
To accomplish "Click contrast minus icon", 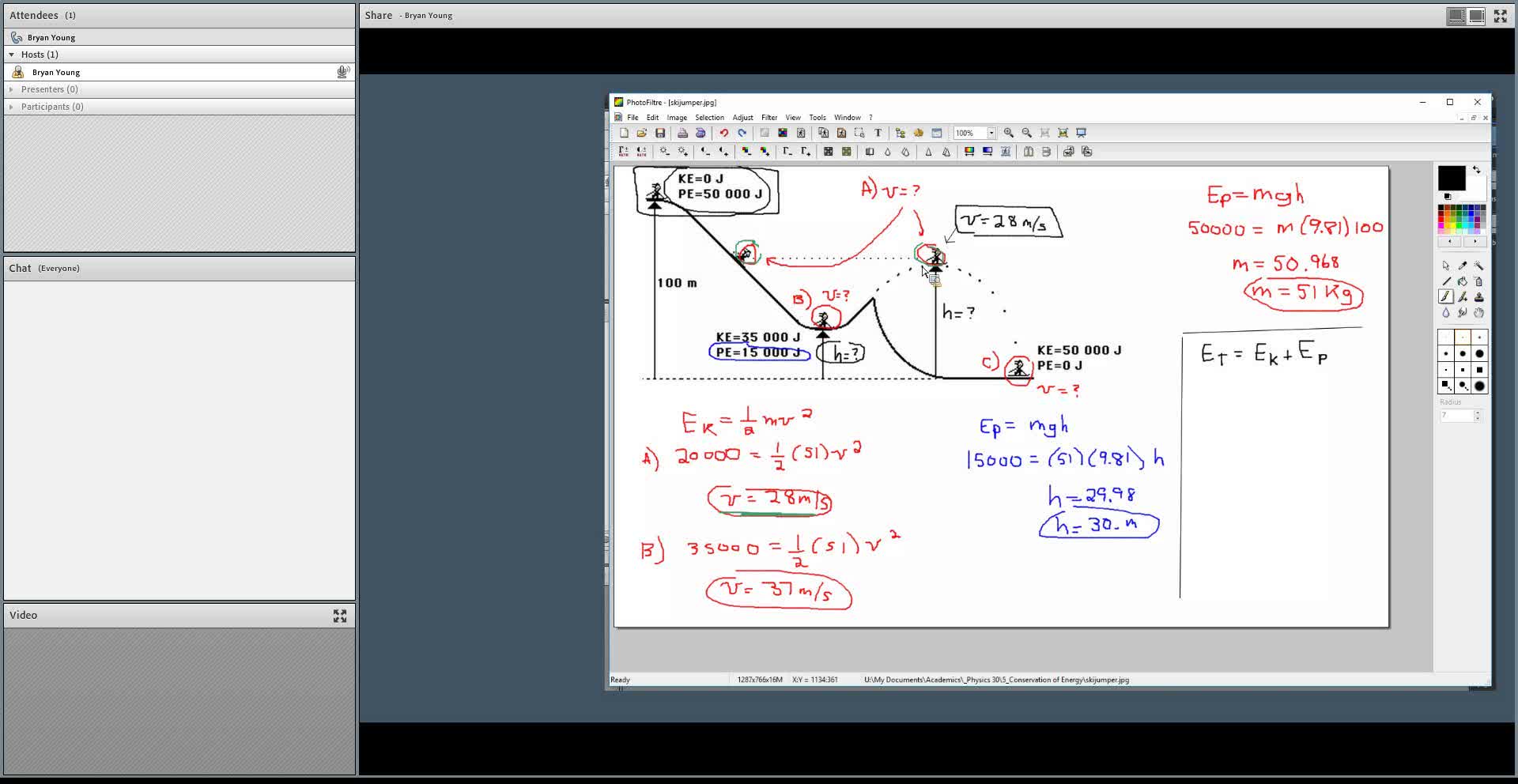I will coord(705,151).
